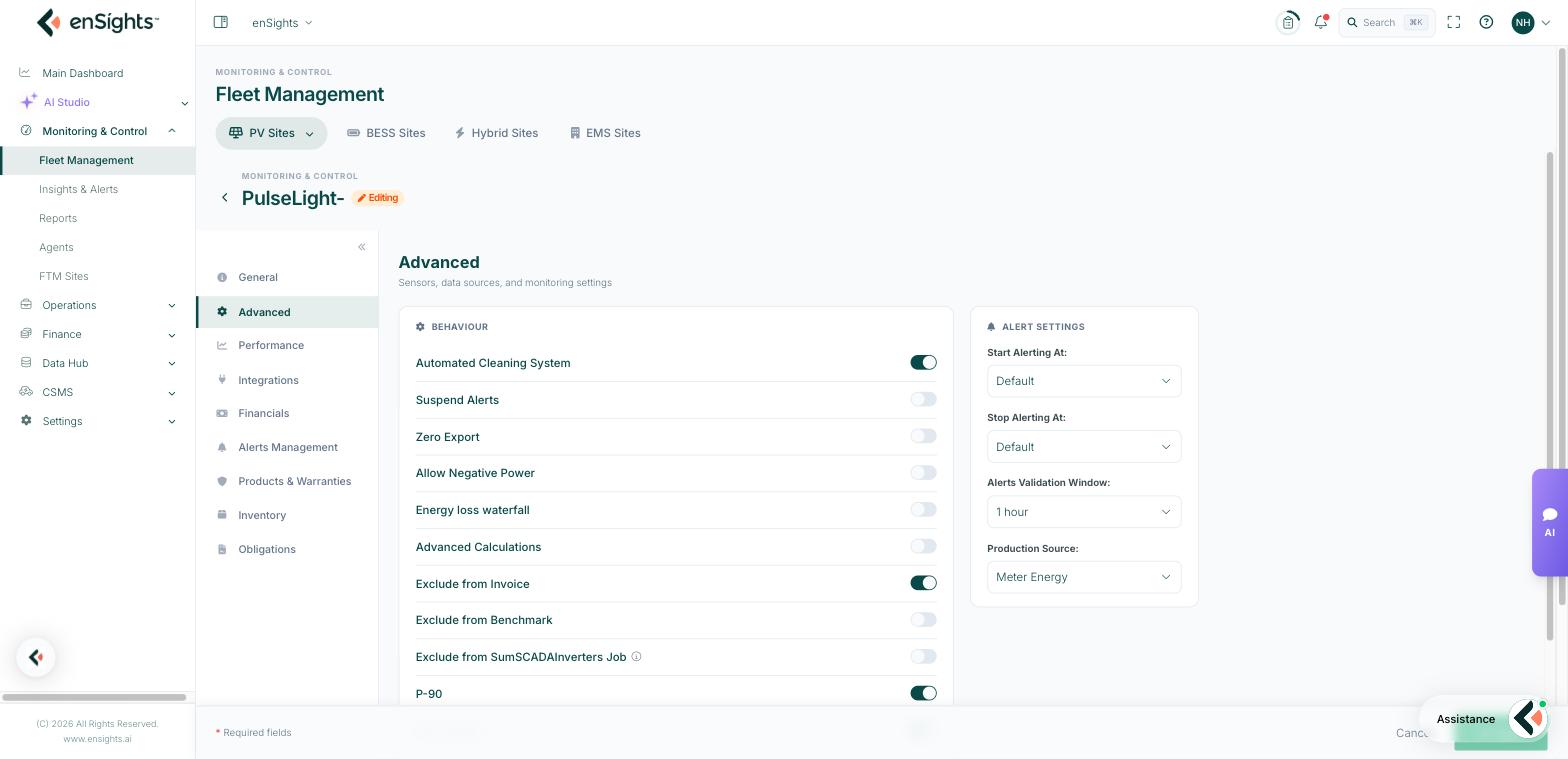The width and height of the screenshot is (1568, 759).
Task: Open Alerts Validation Window dropdown
Action: 1084,512
